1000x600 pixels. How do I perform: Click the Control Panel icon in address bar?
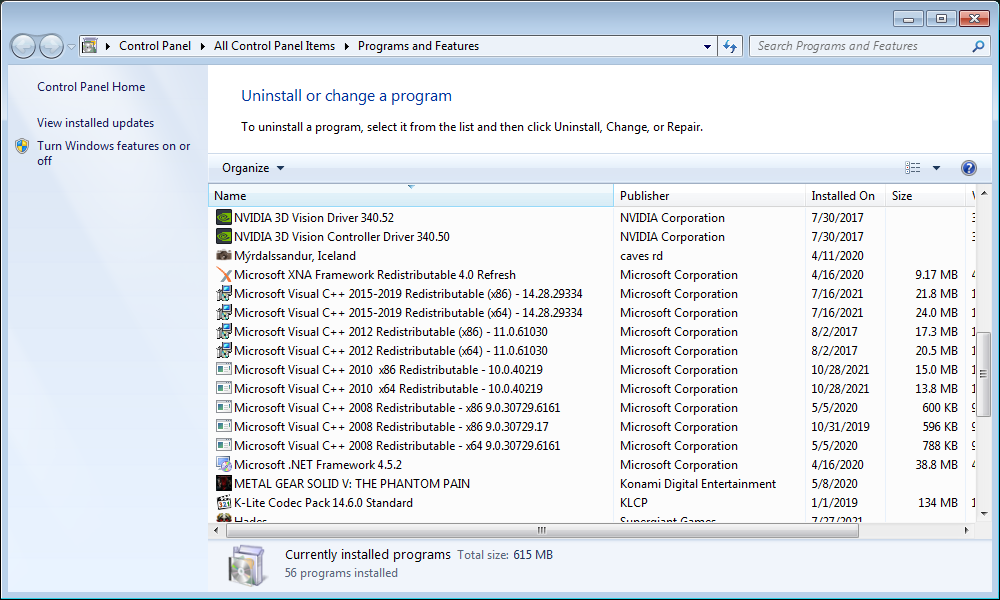pos(90,46)
